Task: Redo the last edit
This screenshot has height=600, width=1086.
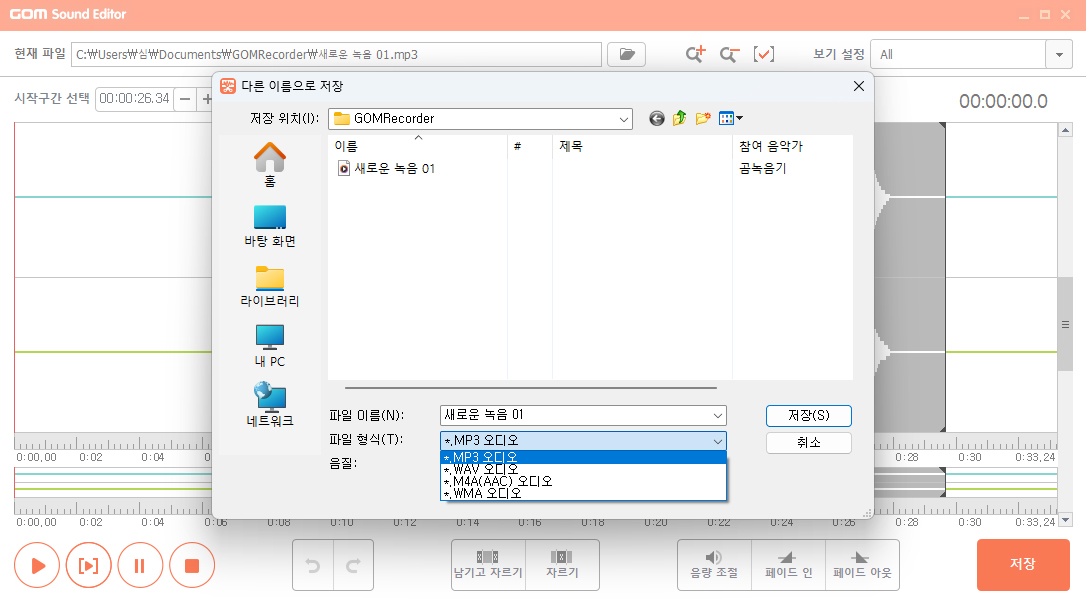Action: point(353,565)
